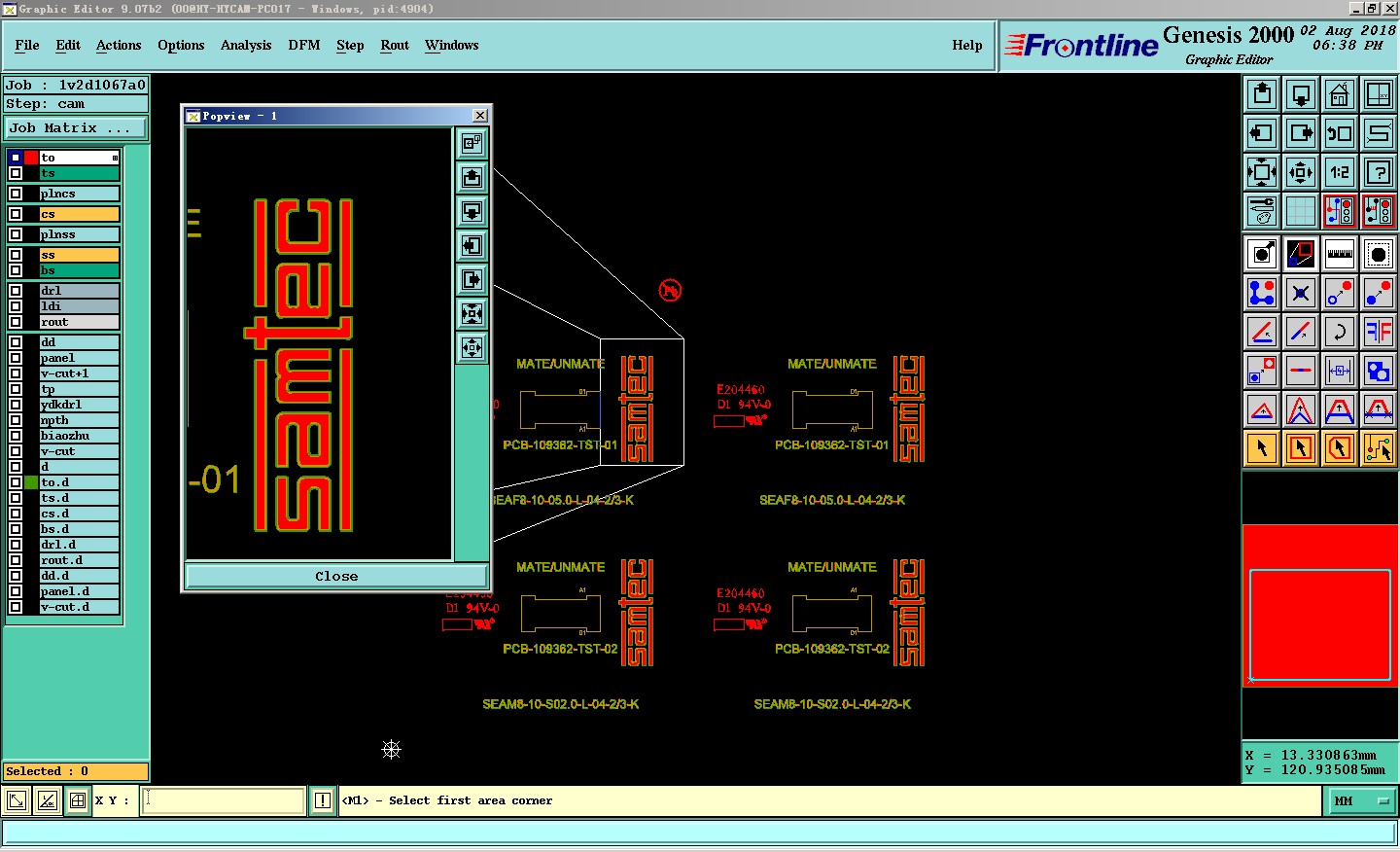1400x852 pixels.
Task: Toggle the grid display icon
Action: click(x=1301, y=211)
